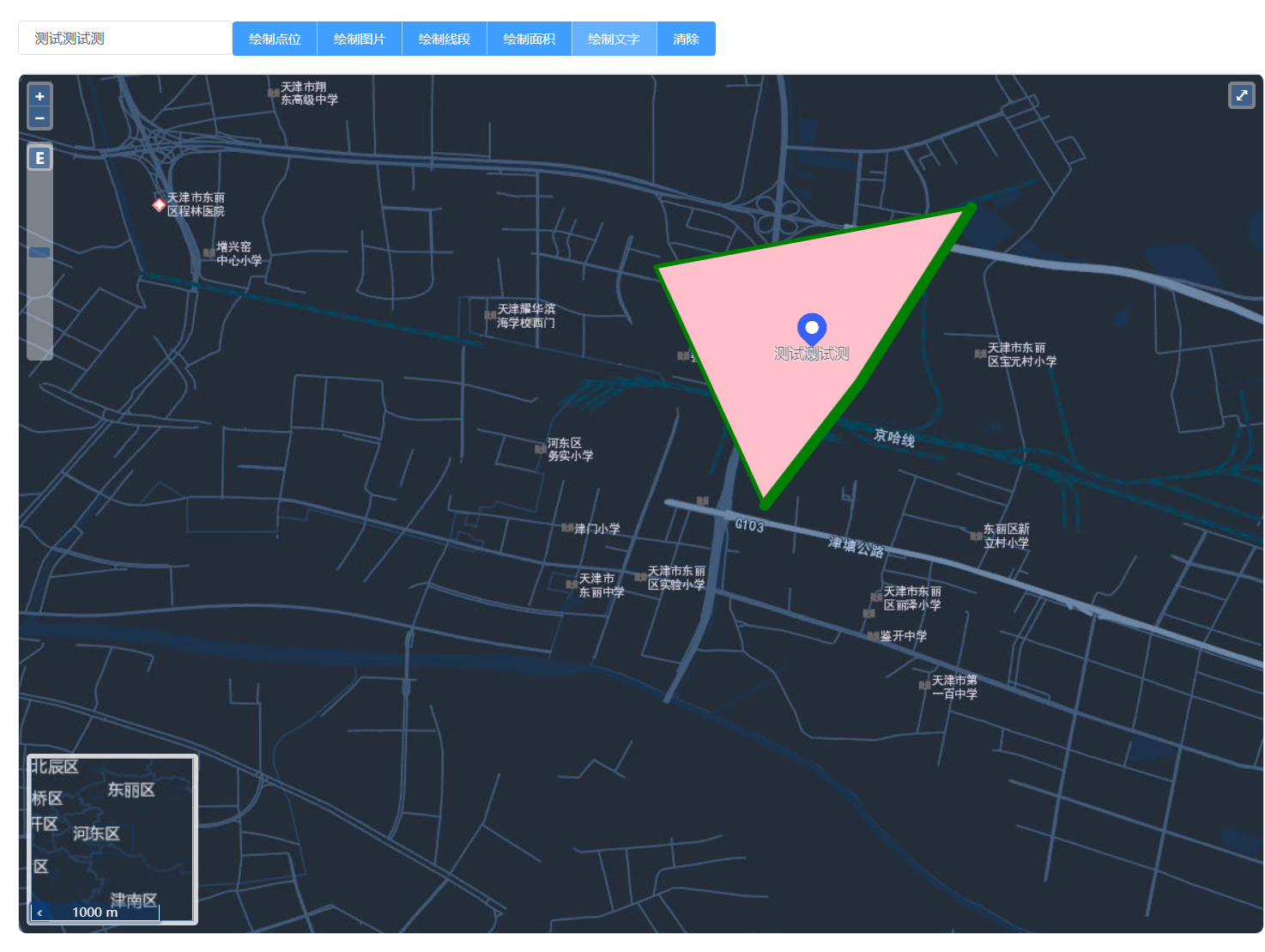Click the 津门小学 map label

pos(596,529)
